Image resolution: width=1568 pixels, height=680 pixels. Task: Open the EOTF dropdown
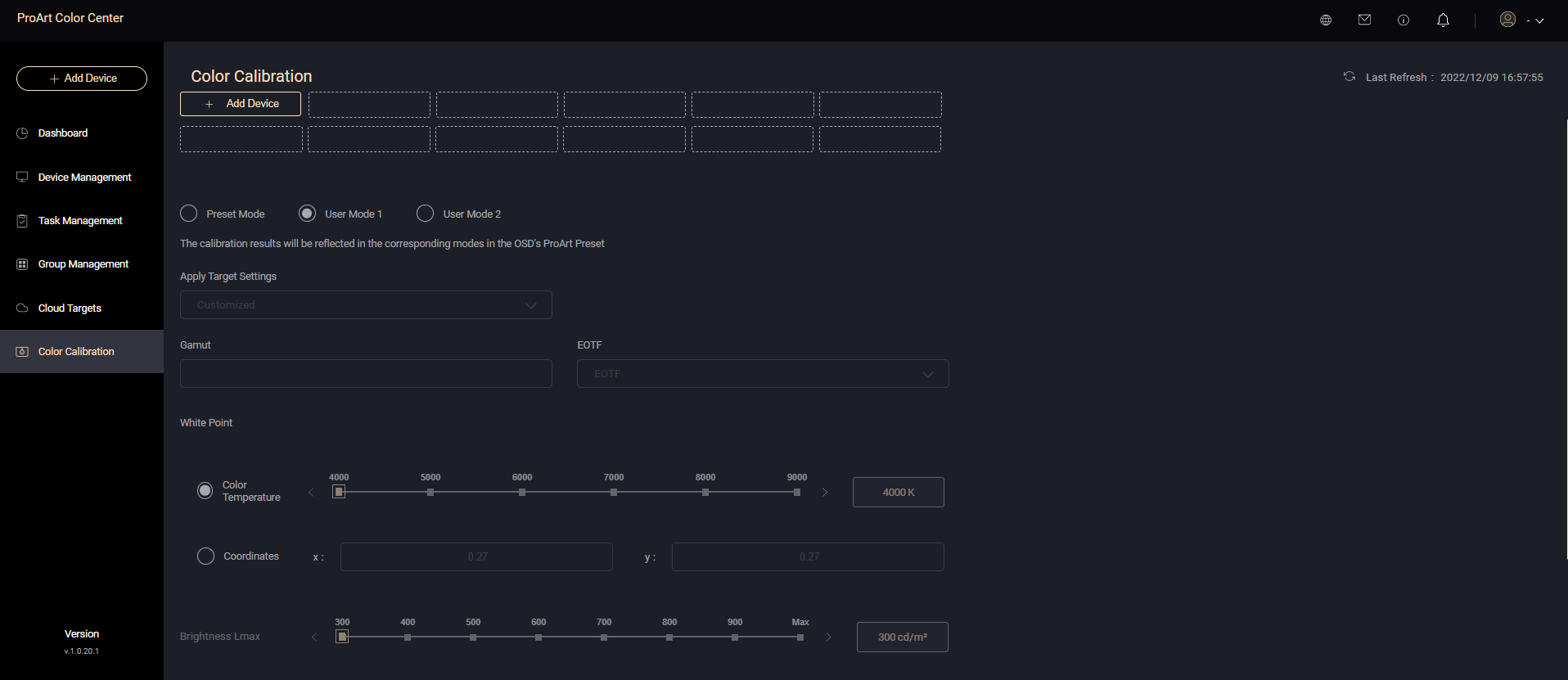tap(763, 374)
